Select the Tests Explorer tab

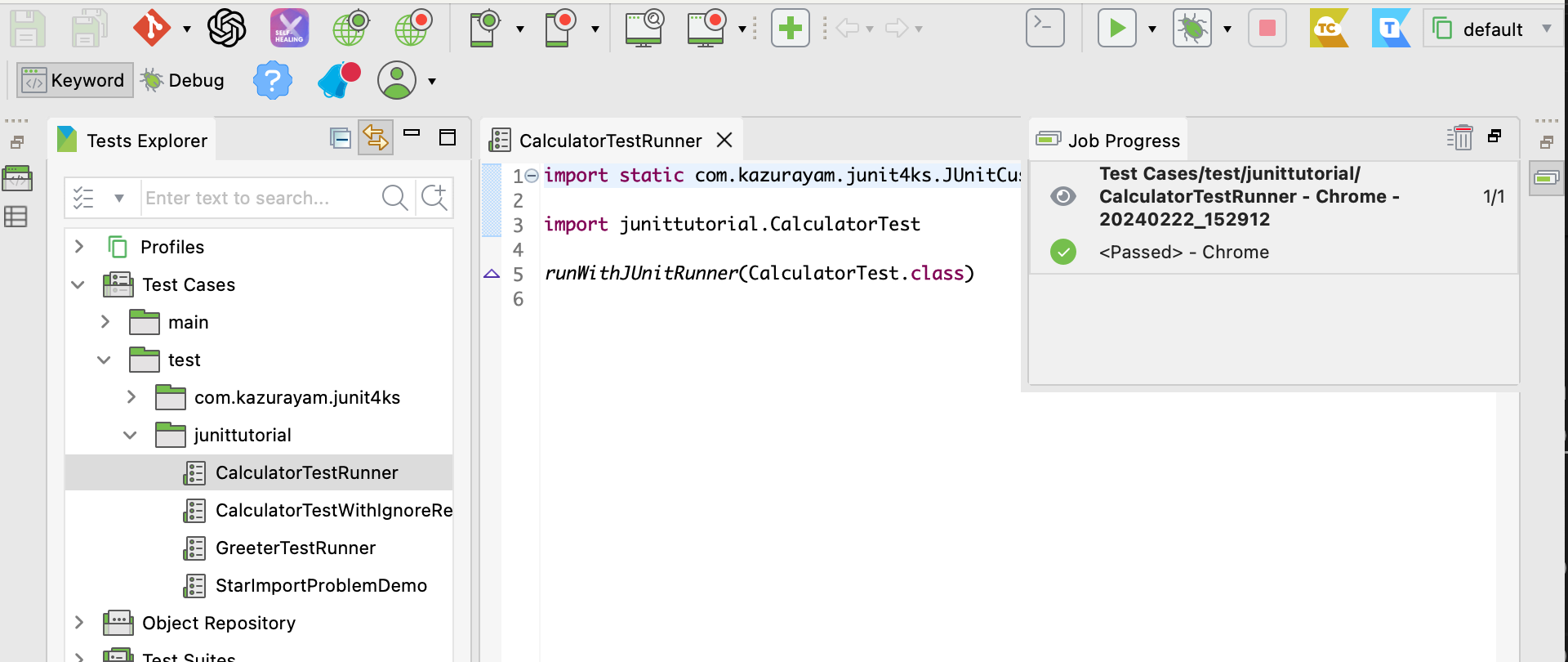click(132, 141)
